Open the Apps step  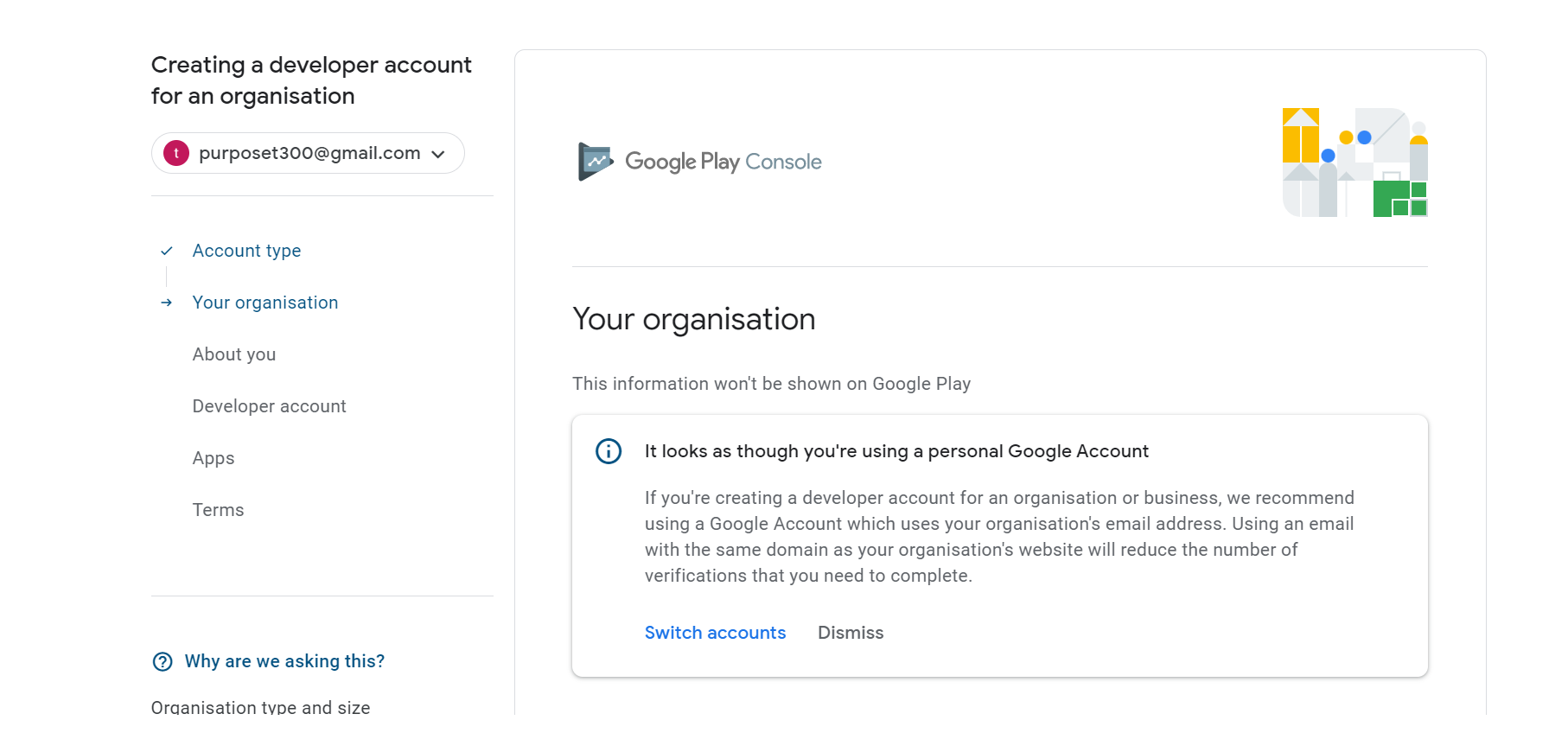214,458
